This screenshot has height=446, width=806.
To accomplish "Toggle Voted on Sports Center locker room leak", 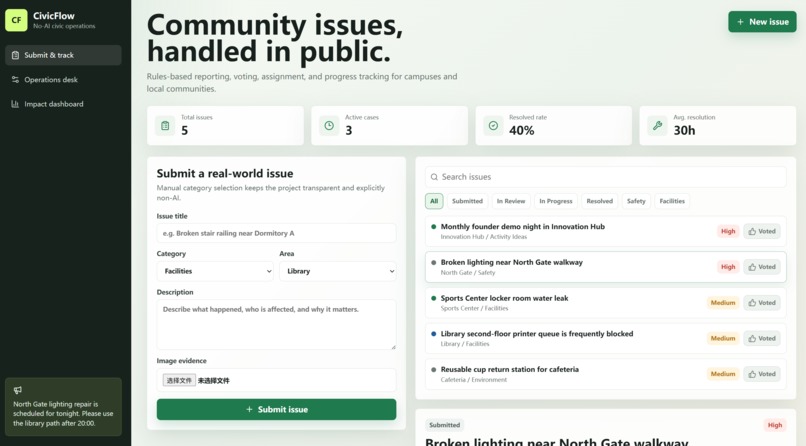I will pos(762,303).
